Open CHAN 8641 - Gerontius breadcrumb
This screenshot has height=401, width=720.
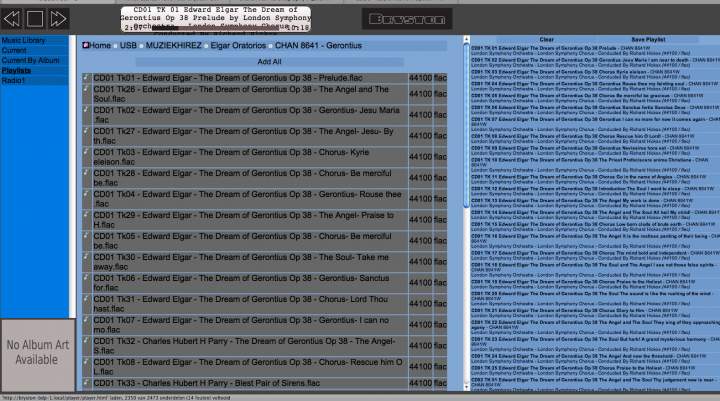[318, 45]
